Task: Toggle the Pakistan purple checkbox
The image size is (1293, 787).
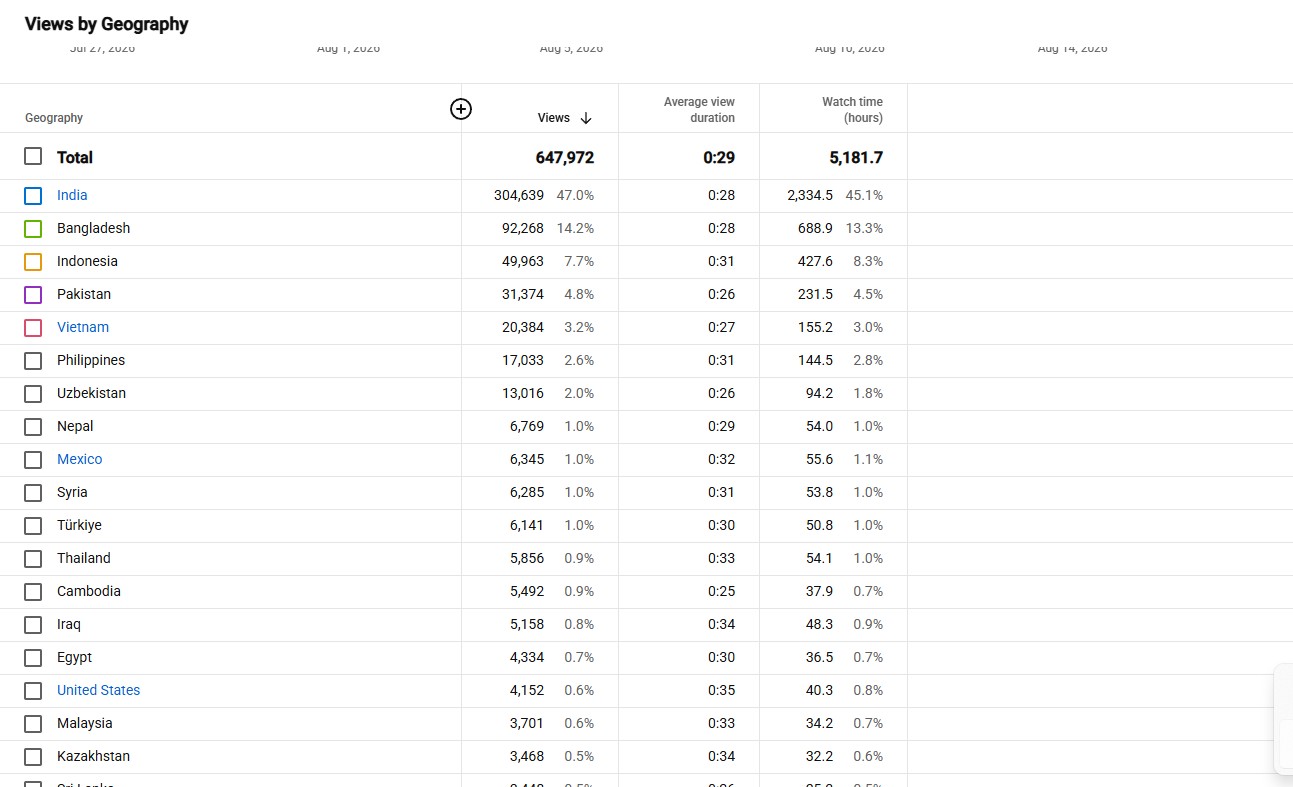Action: [x=33, y=295]
